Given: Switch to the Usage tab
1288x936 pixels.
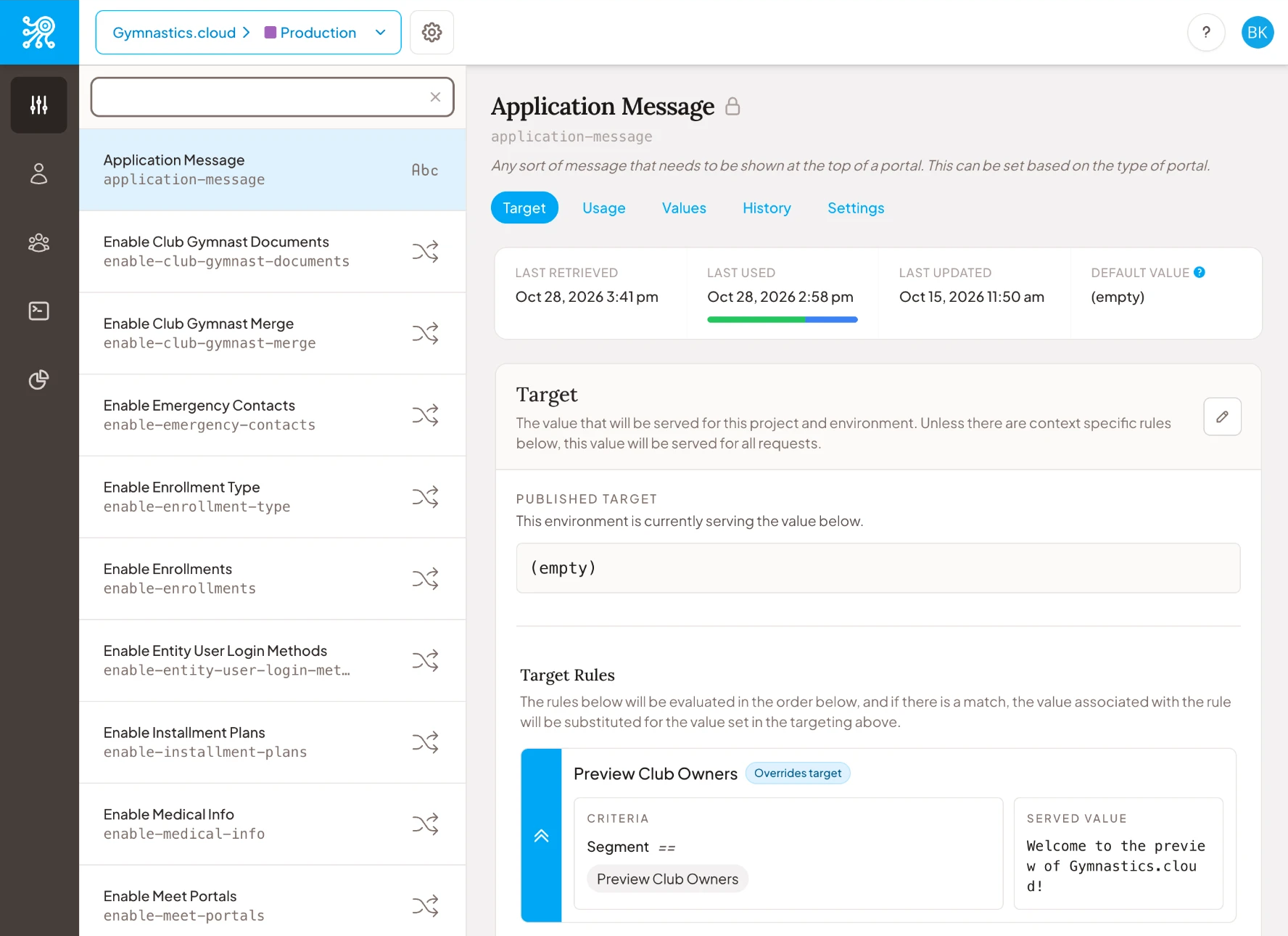Looking at the screenshot, I should point(604,208).
